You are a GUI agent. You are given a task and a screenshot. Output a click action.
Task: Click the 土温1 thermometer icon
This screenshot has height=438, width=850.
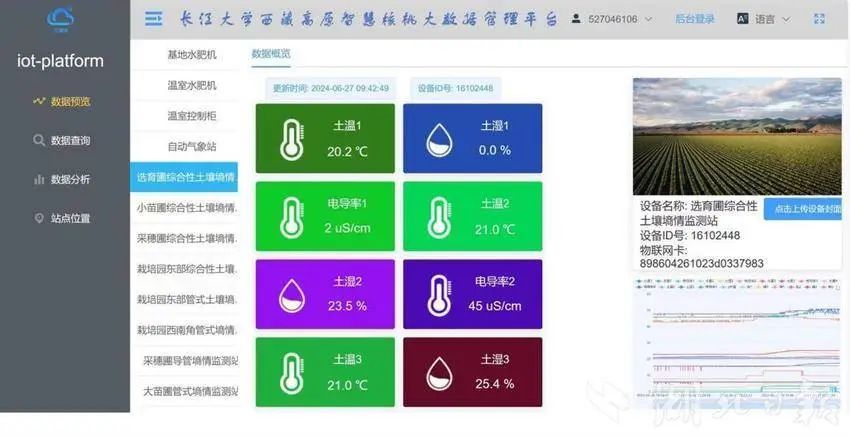point(291,138)
